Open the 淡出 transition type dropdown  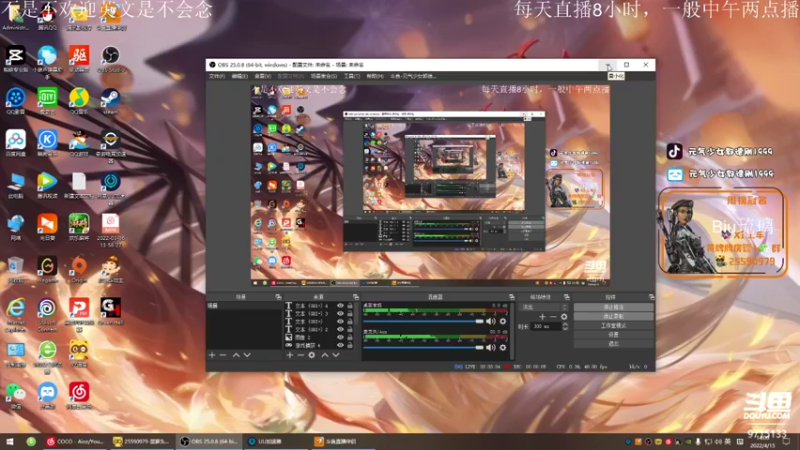[543, 307]
